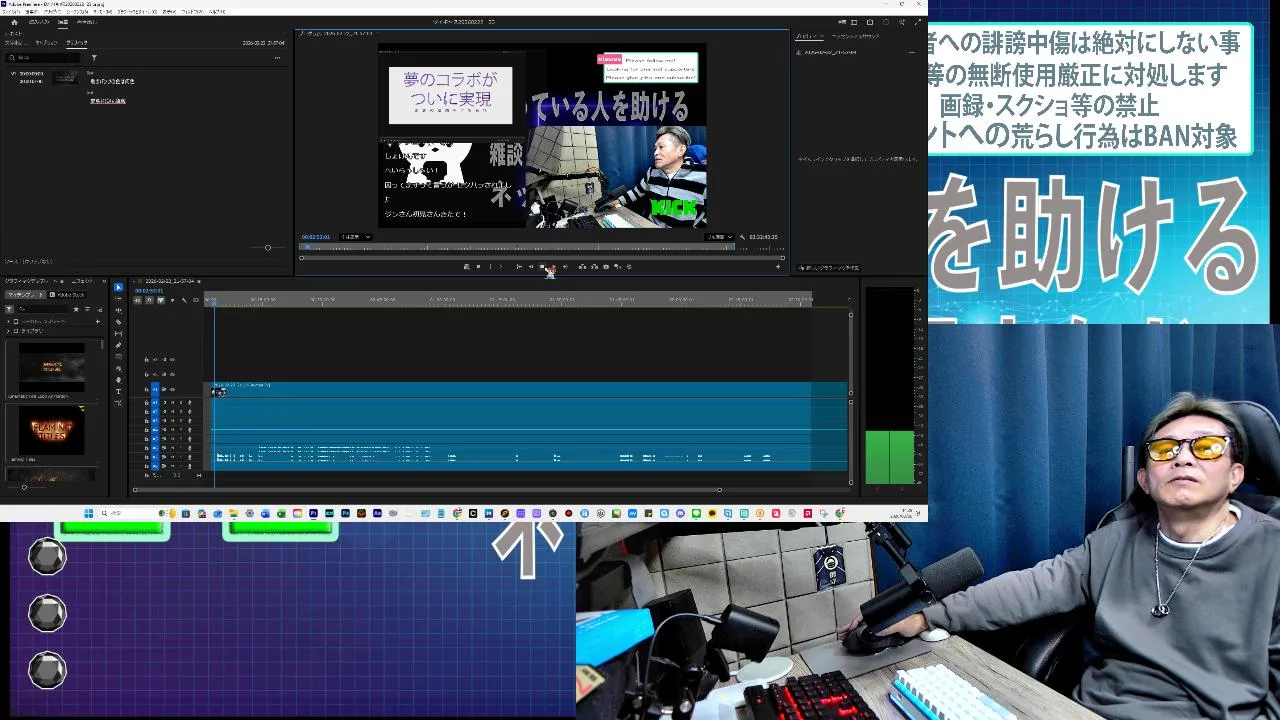Expand the Libraries folder in templates browser

click(8, 331)
